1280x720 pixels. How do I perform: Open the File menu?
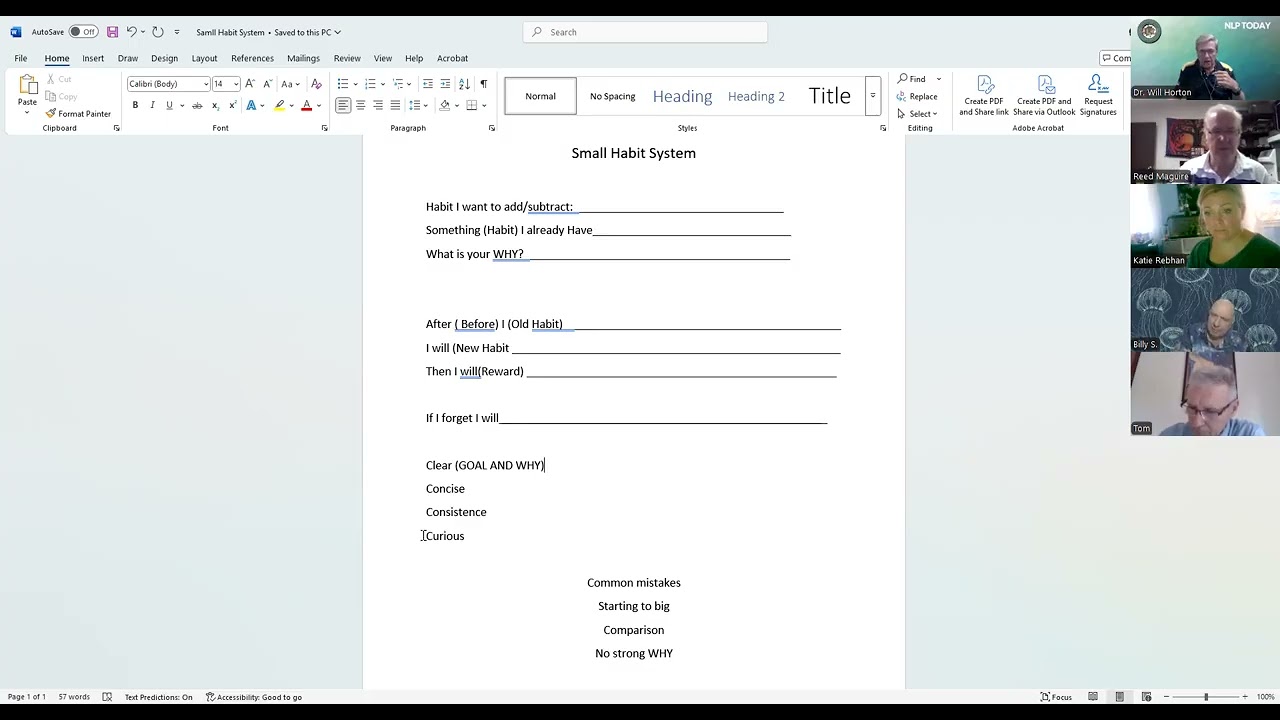tap(20, 58)
